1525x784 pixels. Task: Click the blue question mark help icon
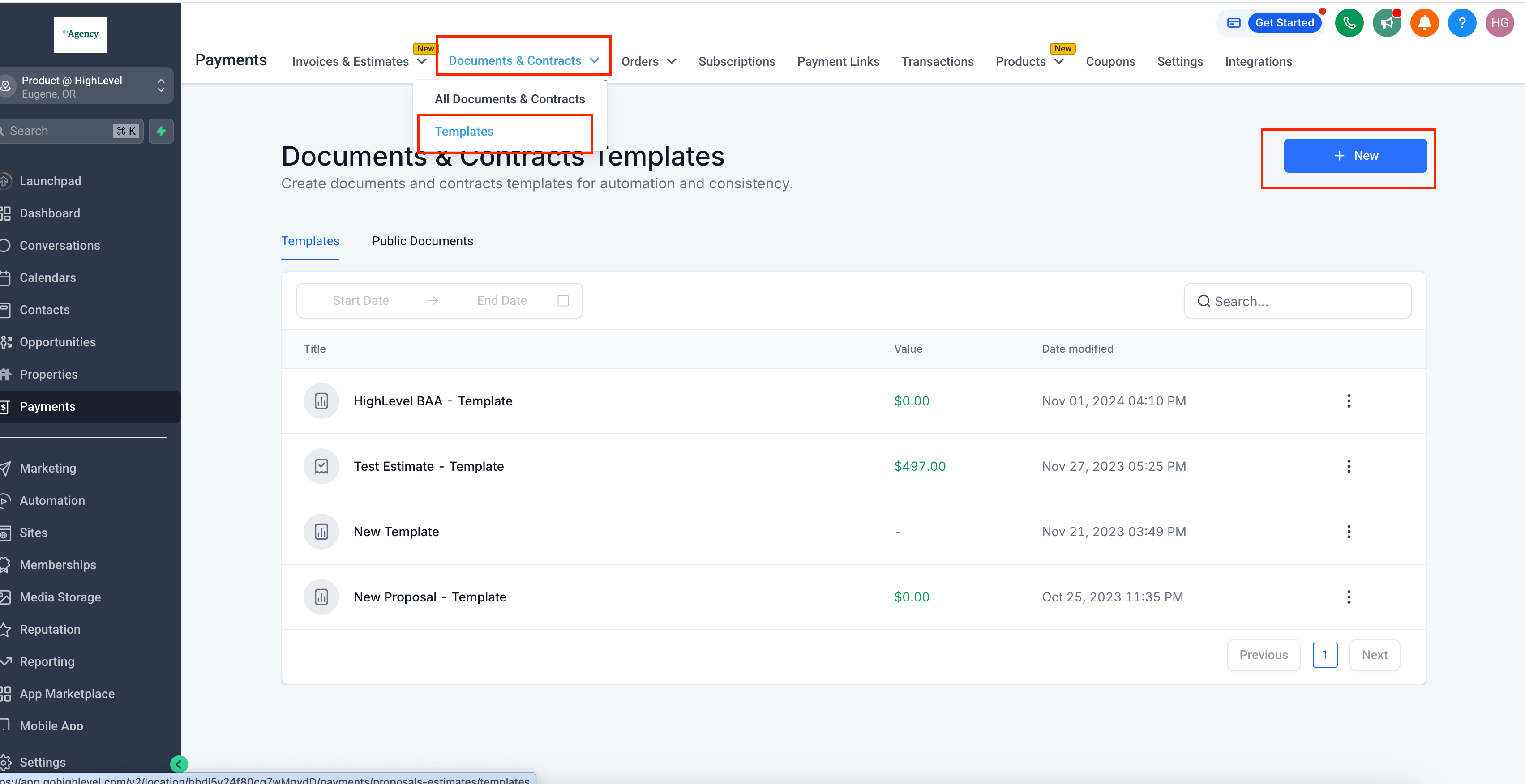(1462, 23)
